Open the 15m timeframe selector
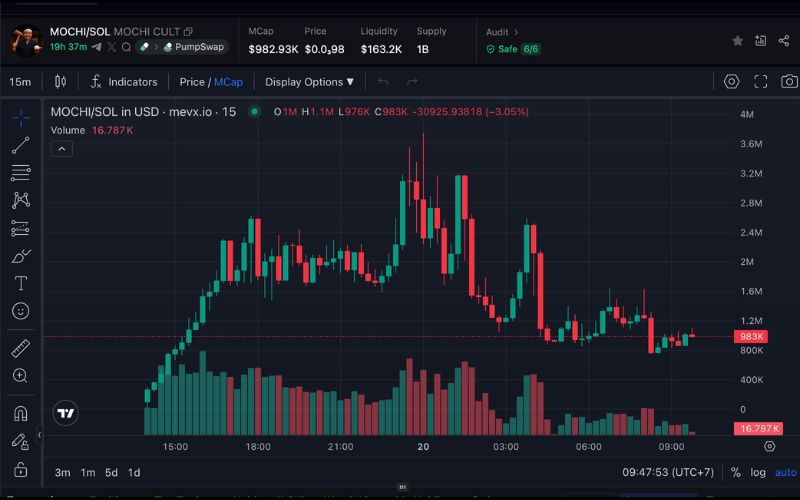 20,82
